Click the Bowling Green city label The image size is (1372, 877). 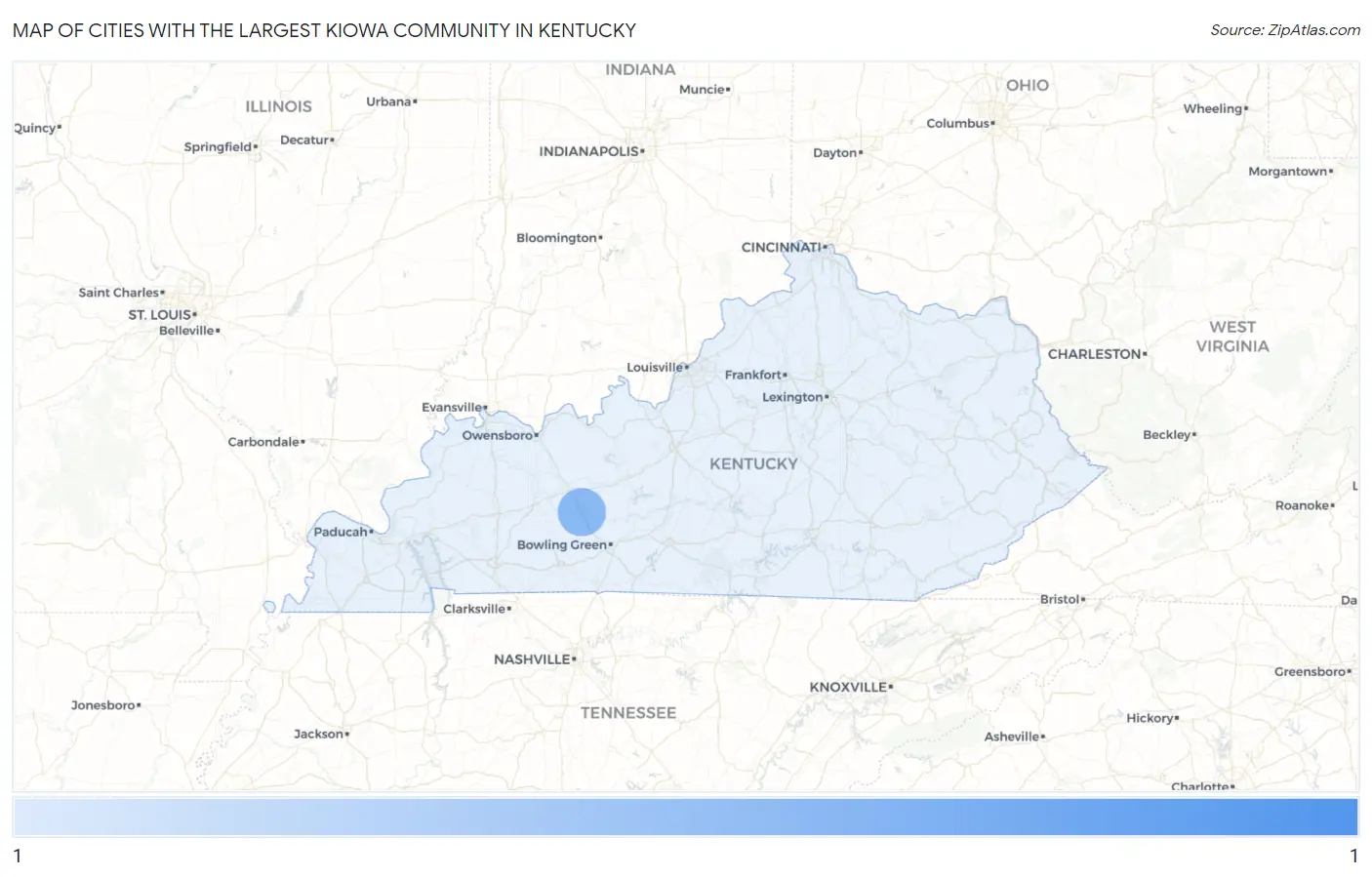pyautogui.click(x=562, y=545)
